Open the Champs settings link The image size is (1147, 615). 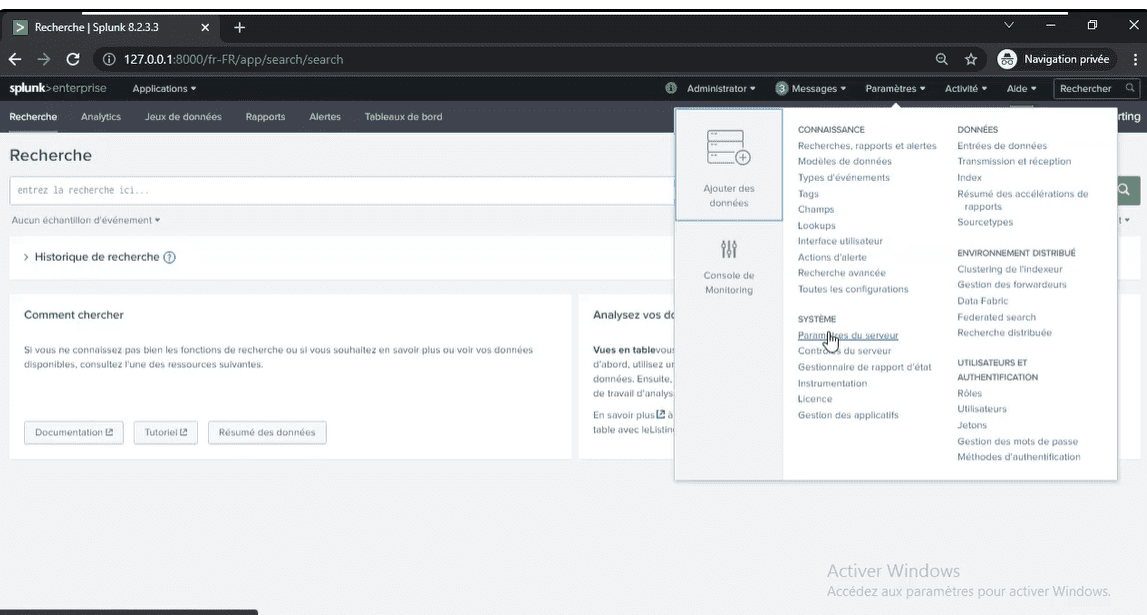click(816, 209)
